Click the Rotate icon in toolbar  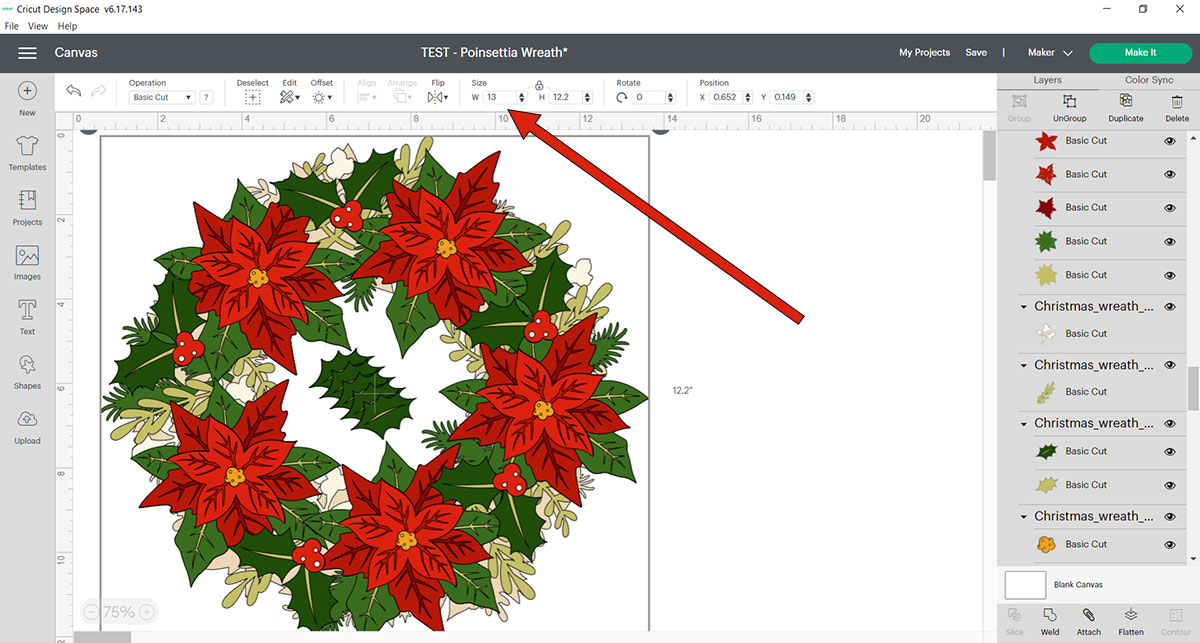click(622, 98)
